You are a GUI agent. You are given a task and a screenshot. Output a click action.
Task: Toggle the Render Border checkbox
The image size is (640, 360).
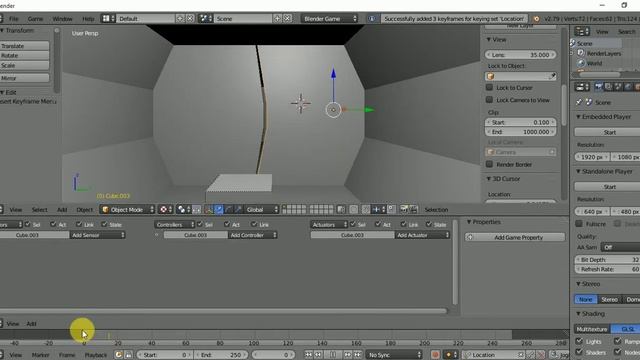489,164
